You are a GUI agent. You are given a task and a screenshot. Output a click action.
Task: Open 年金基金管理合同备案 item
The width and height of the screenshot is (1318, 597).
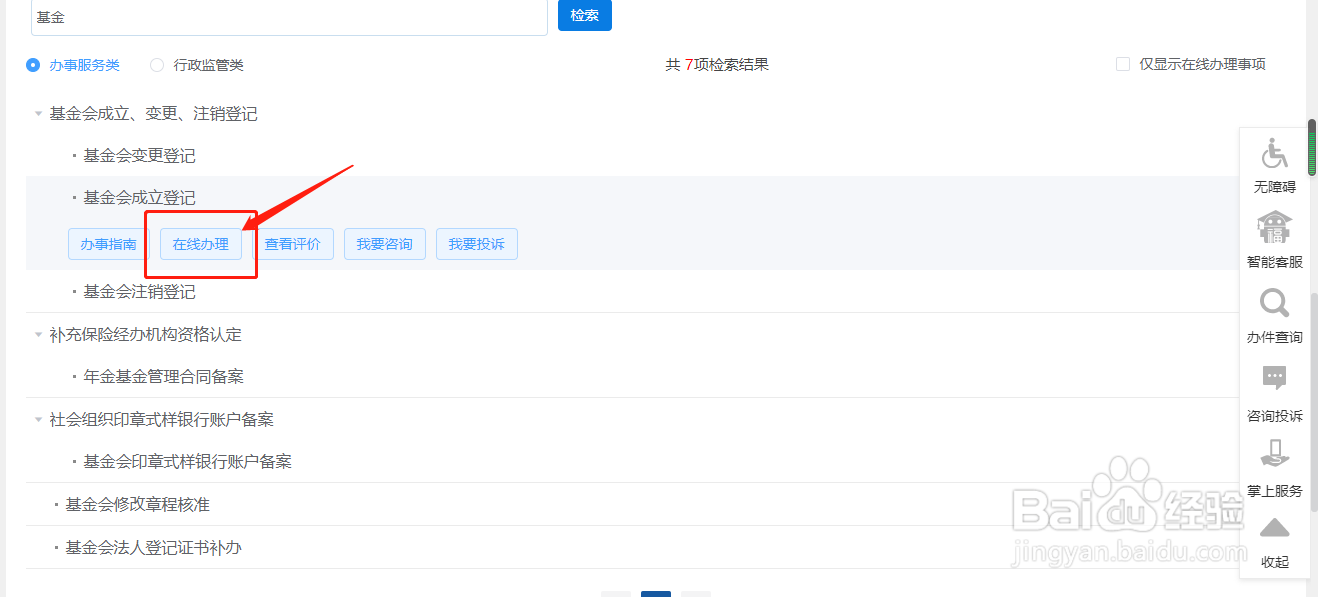pyautogui.click(x=163, y=377)
